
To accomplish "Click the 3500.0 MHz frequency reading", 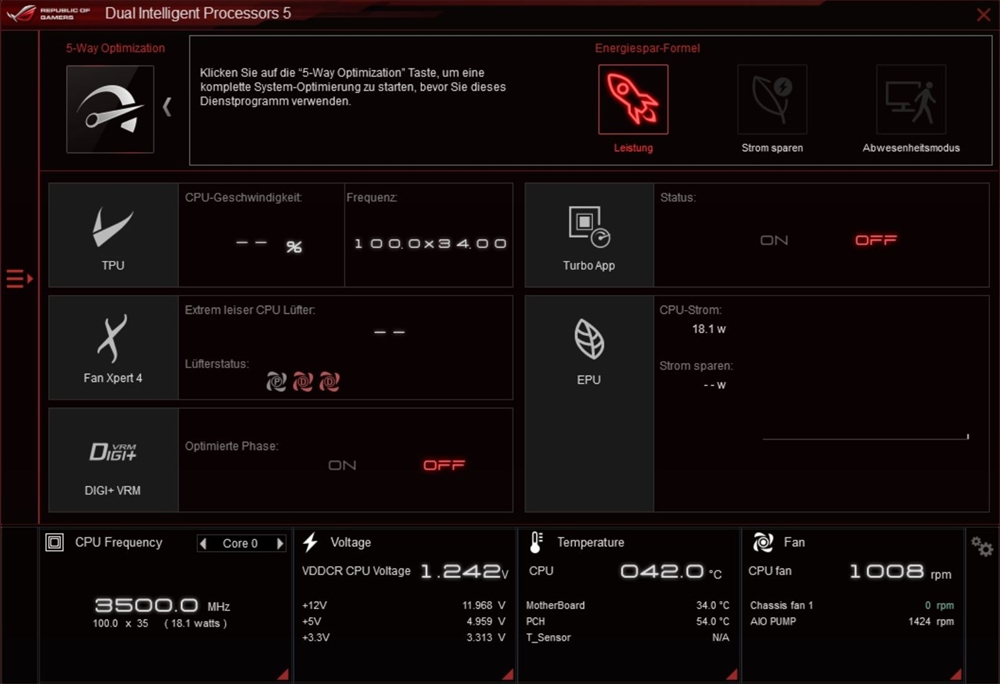I will pos(162,605).
